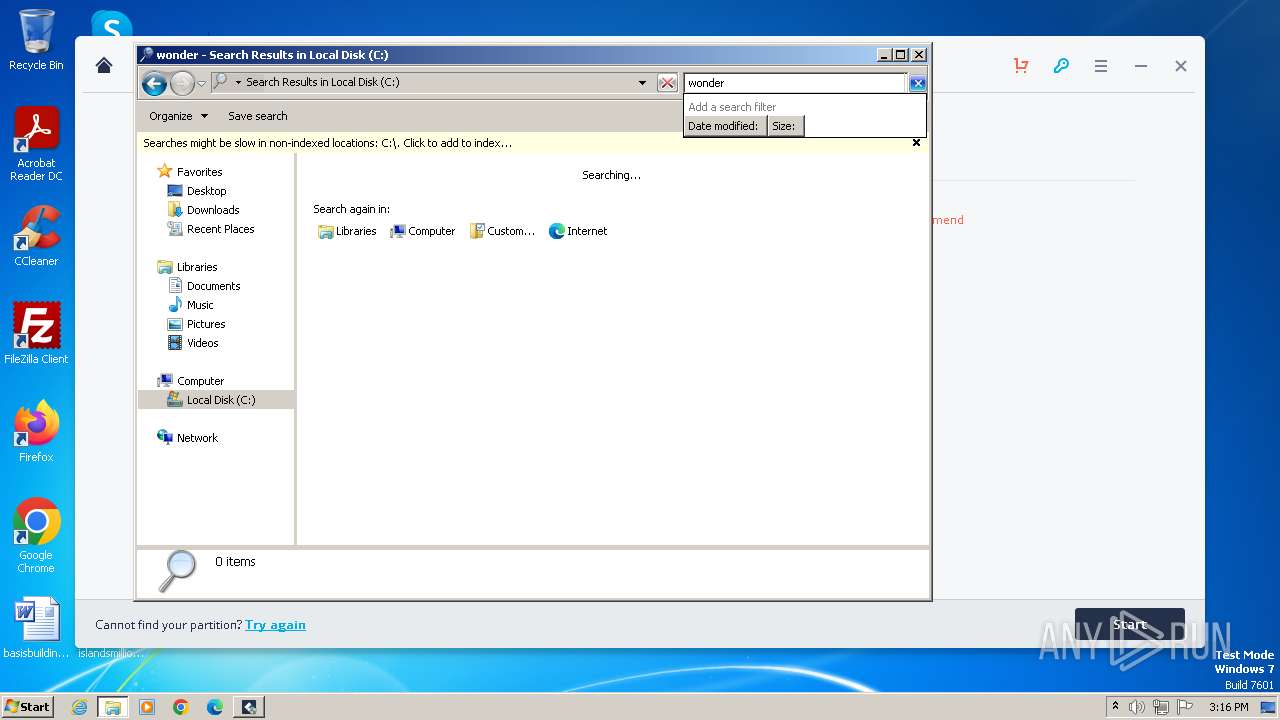Go back with the Explorer back arrow
Image resolution: width=1280 pixels, height=720 pixels.
pyautogui.click(x=154, y=83)
